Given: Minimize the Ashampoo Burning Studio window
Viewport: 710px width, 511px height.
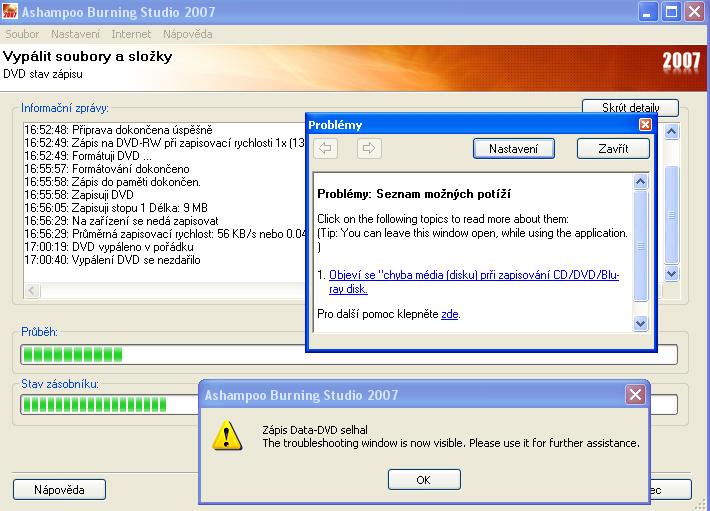Looking at the screenshot, I should pyautogui.click(x=647, y=12).
